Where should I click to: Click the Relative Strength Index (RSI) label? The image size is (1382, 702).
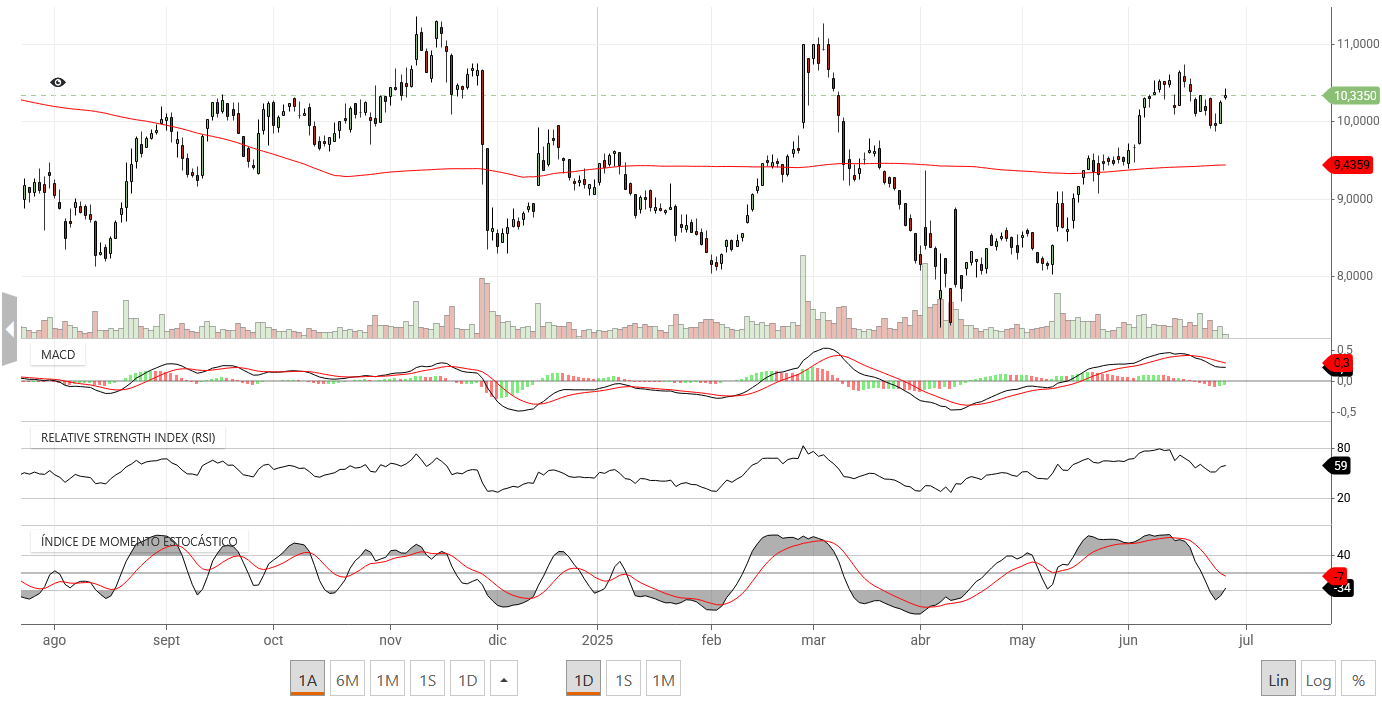tap(128, 438)
